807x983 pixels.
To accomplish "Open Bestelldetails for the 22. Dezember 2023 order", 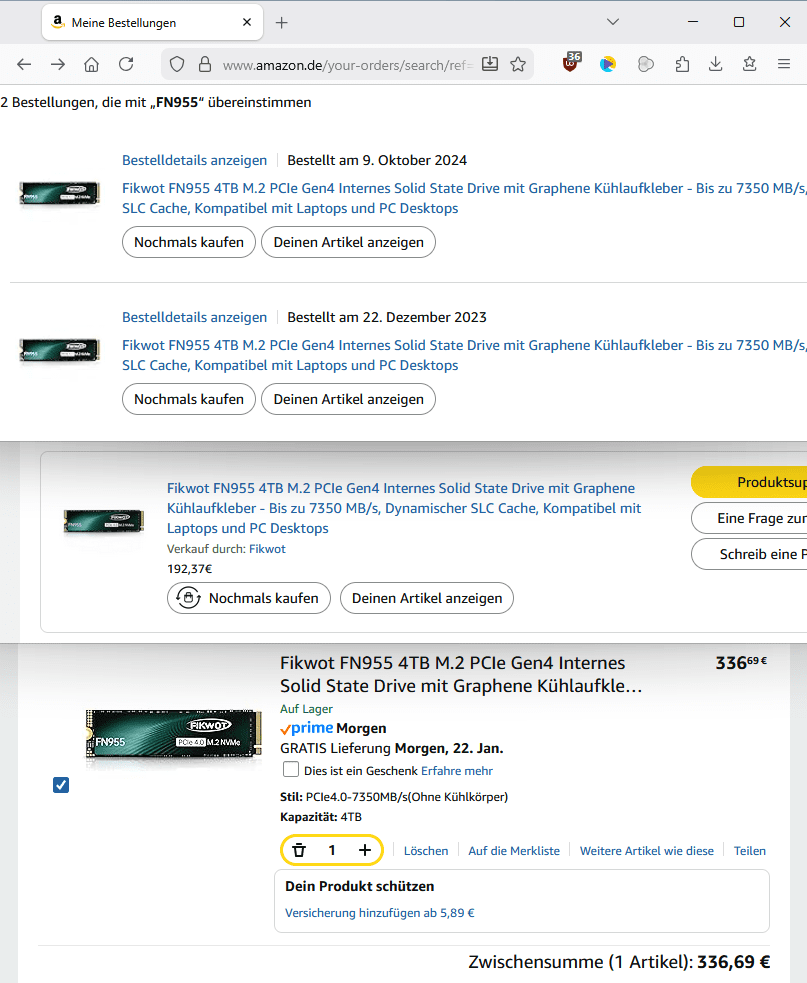I will coord(194,317).
